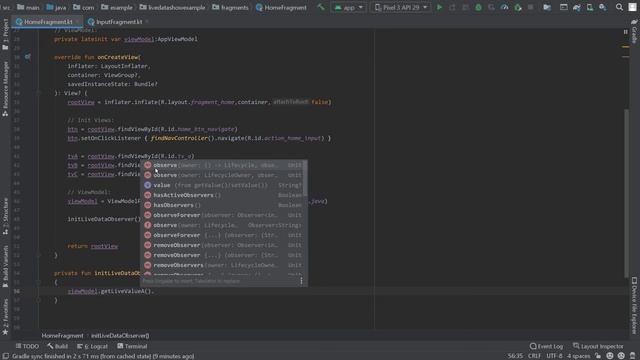Screen dimensions: 640x360
Task: Close the InputFragment.kt tab
Action: pos(147,22)
